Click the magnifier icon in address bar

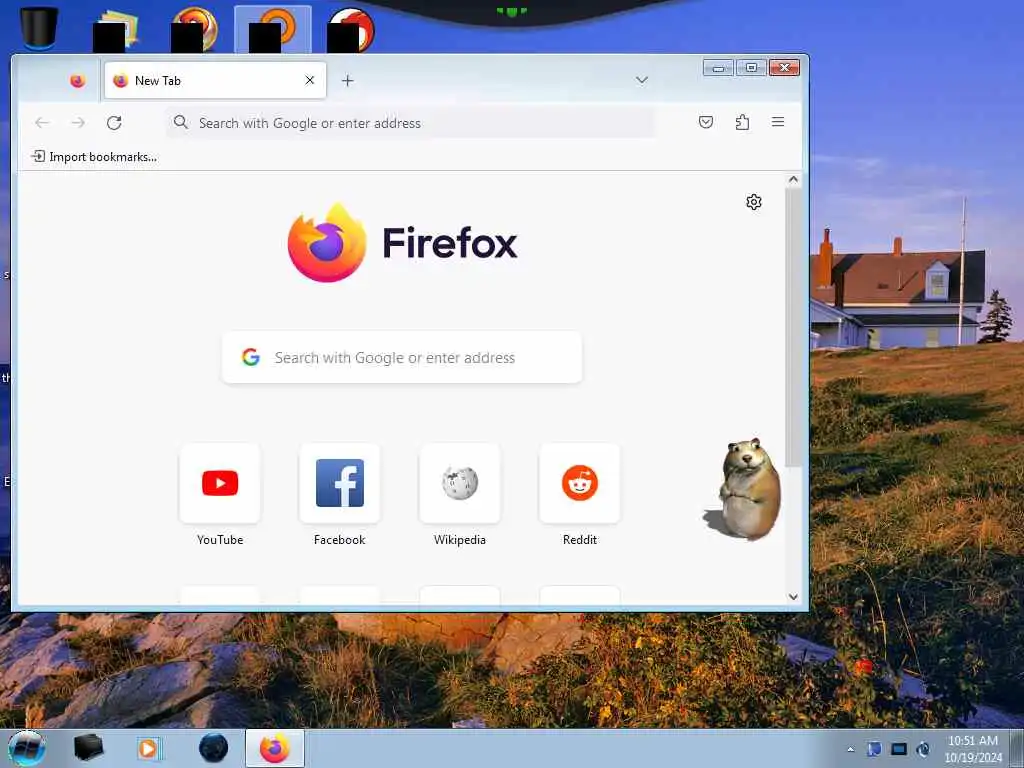click(181, 122)
